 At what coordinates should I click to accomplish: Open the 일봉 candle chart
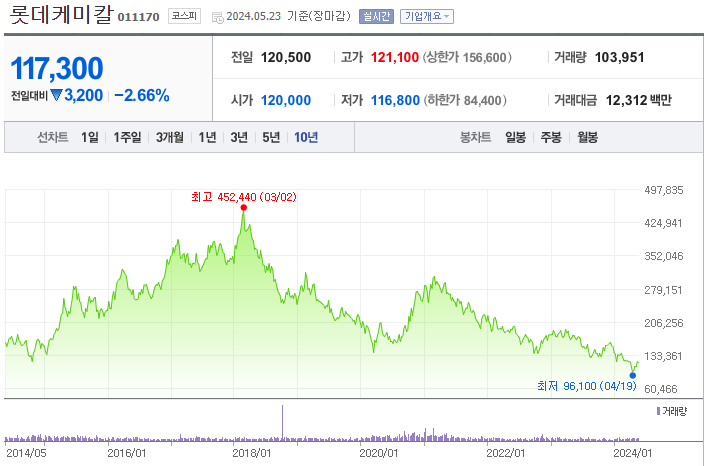click(x=515, y=137)
